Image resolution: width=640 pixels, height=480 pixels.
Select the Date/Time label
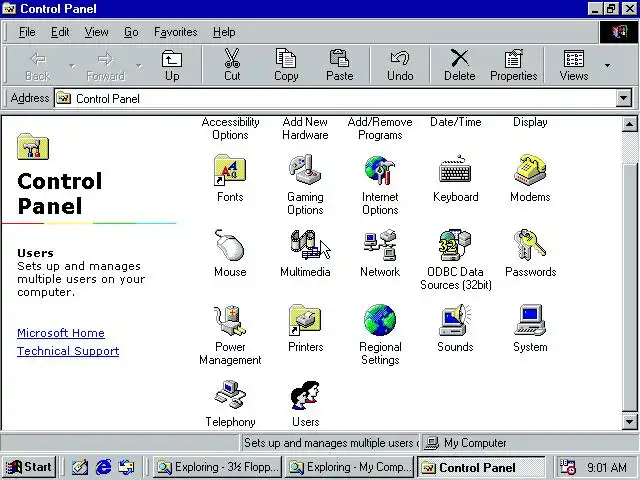(456, 122)
